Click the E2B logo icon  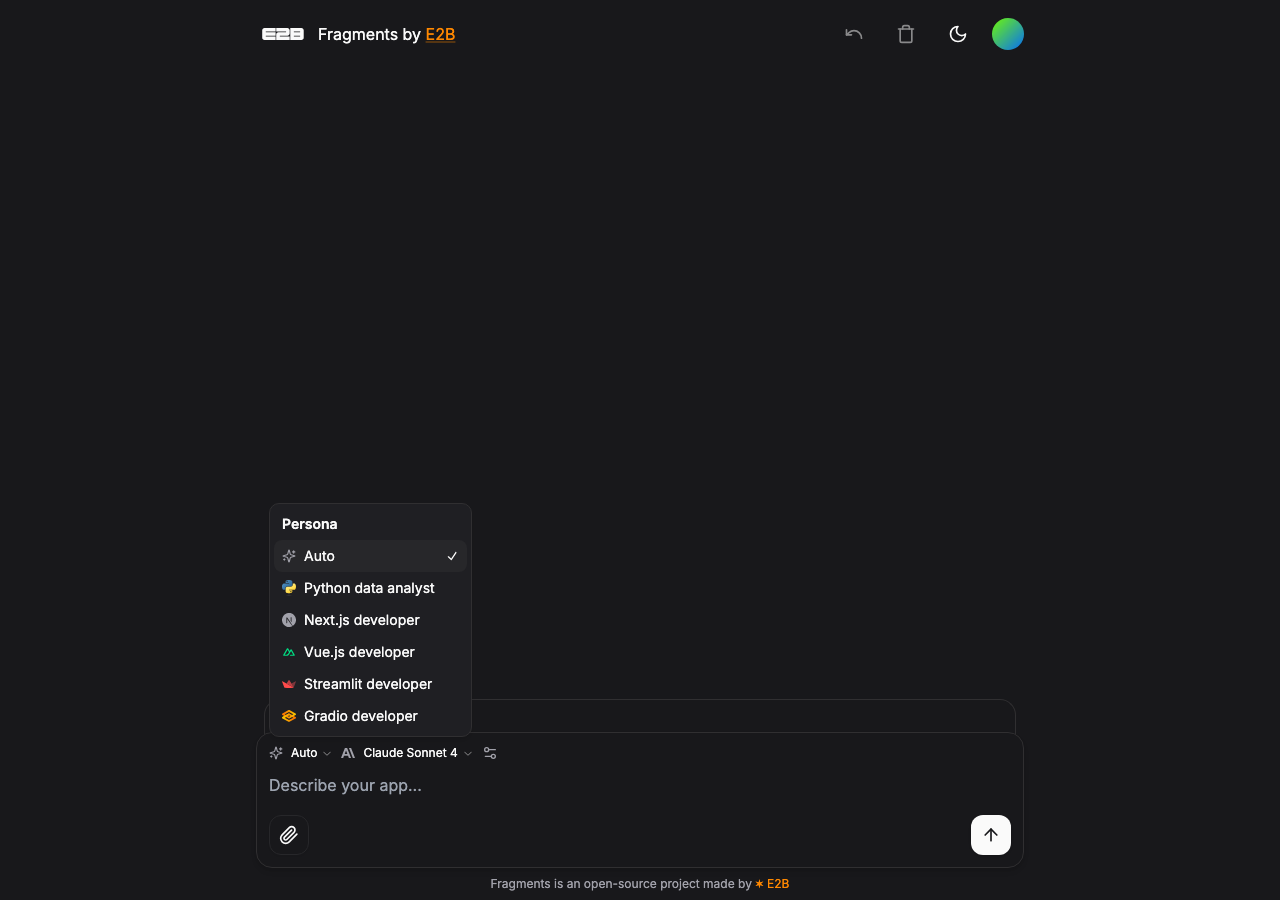tap(283, 34)
